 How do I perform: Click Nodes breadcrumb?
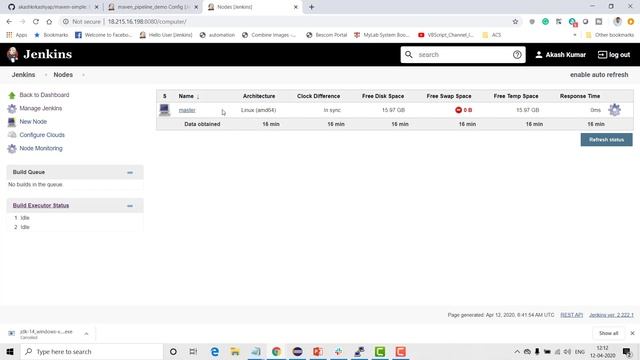pos(63,75)
